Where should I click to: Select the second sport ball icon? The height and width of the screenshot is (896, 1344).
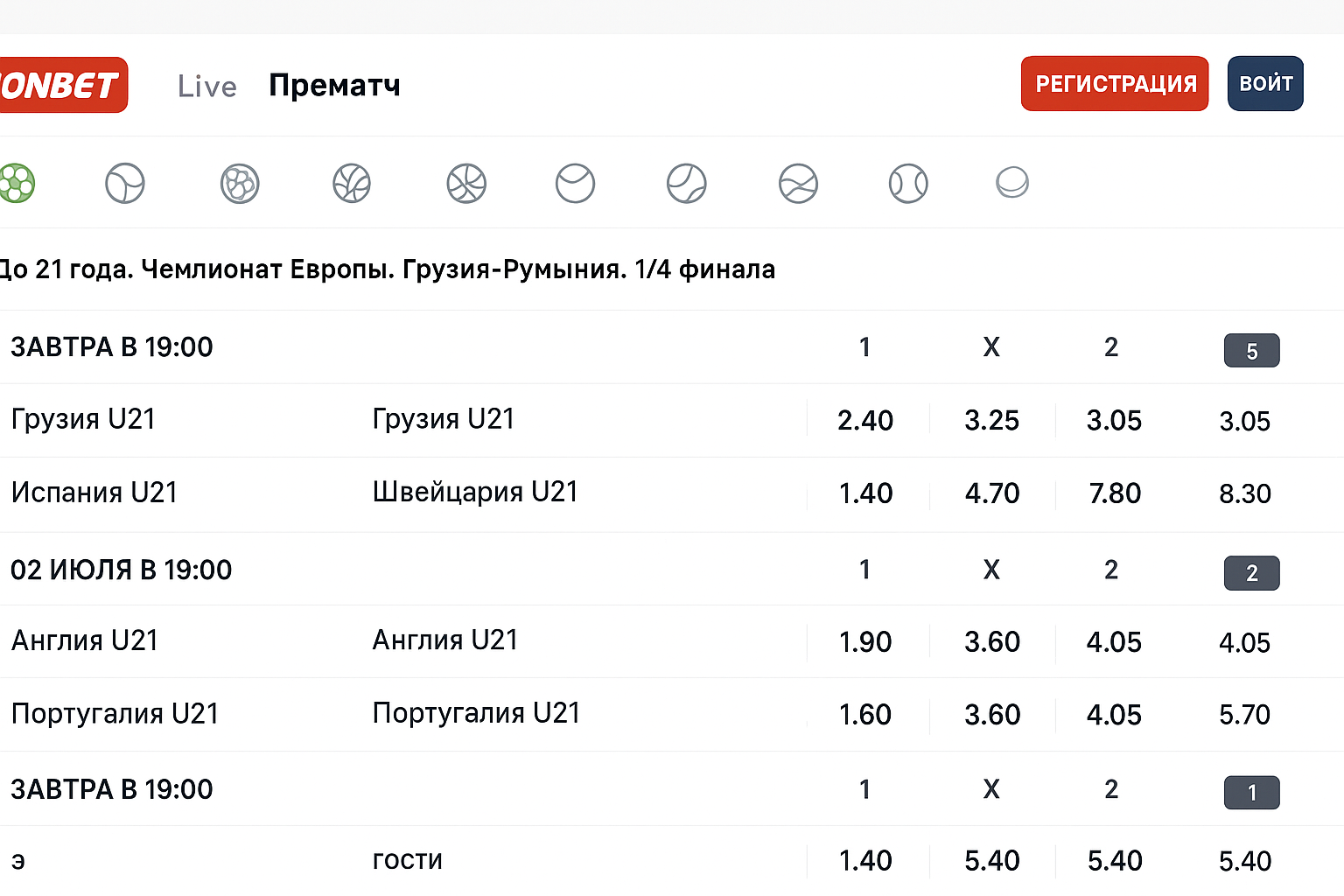(124, 183)
